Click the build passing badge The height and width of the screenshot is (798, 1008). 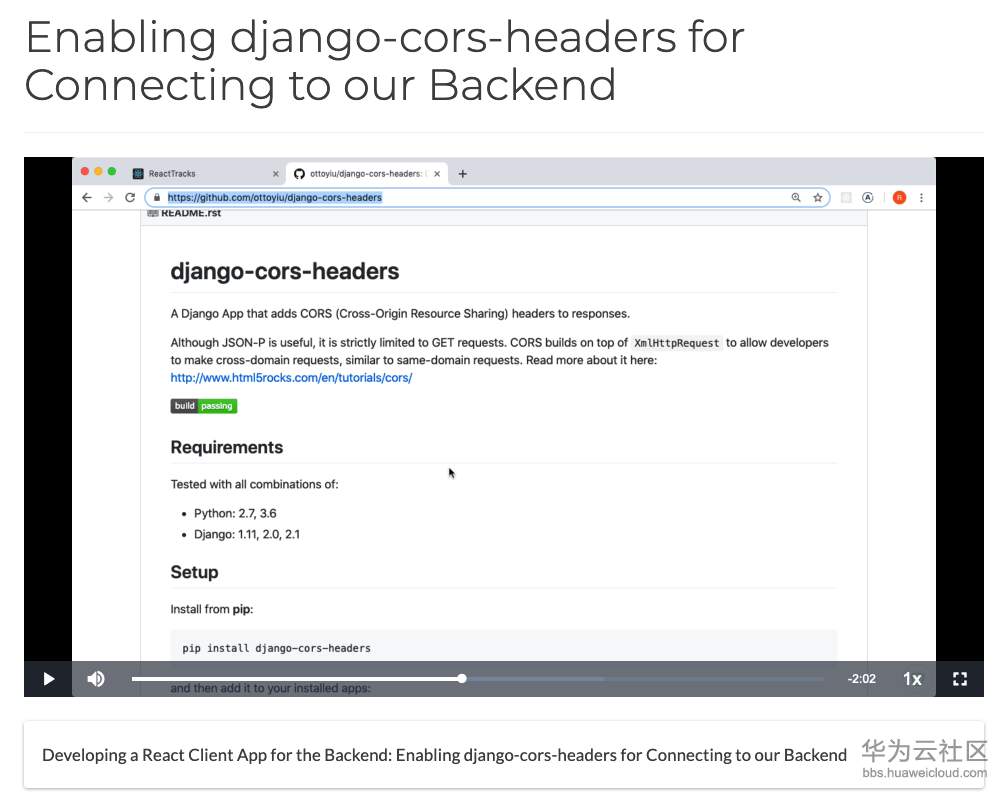point(204,406)
